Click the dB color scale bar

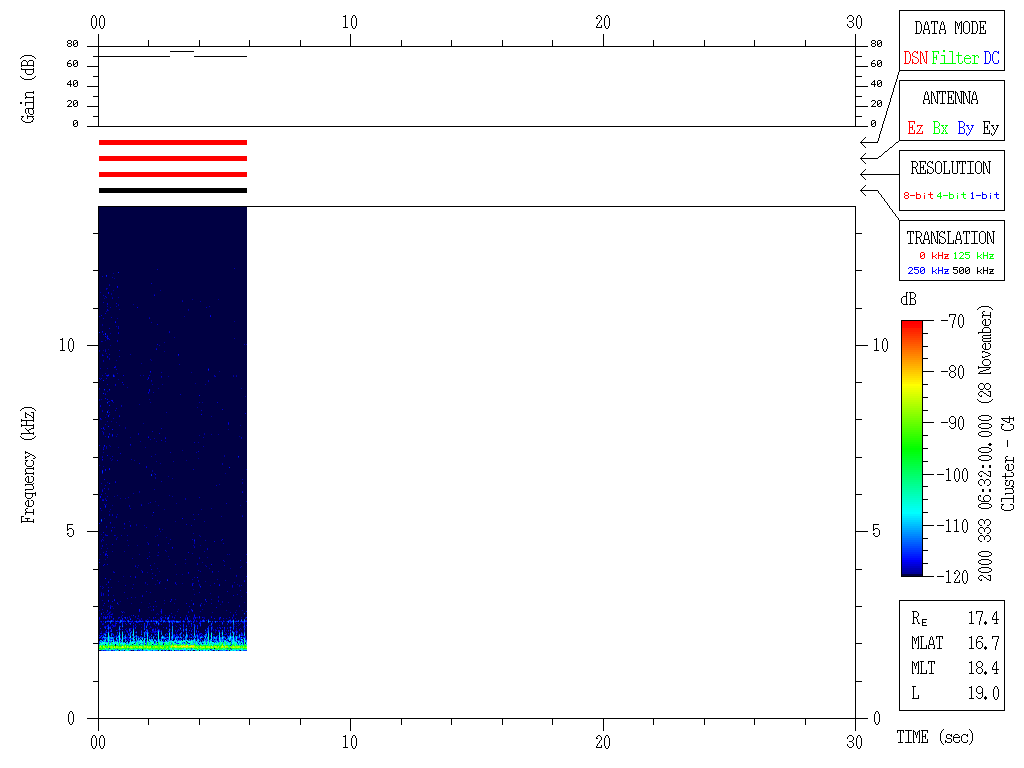[912, 448]
